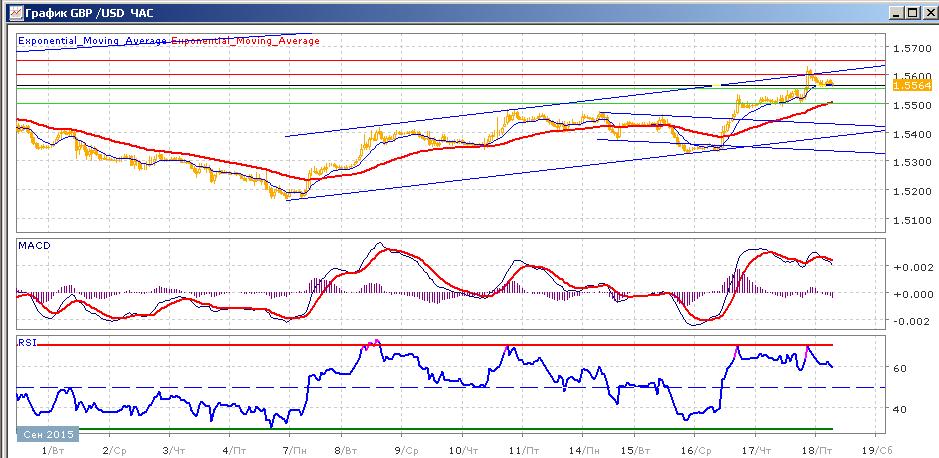Click the 1/Вт date label

53,450
